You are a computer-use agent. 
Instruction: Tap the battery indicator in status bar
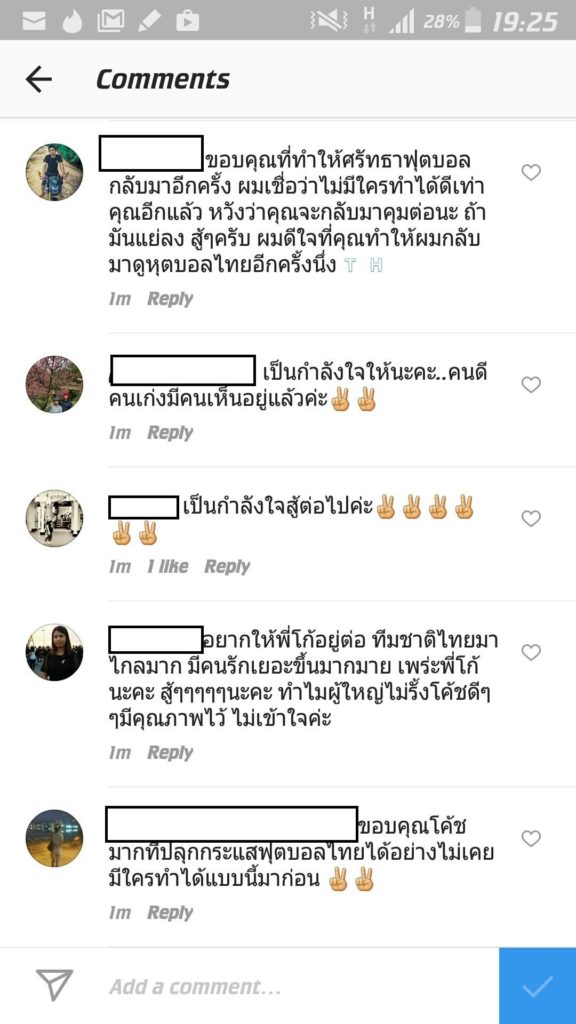[473, 21]
